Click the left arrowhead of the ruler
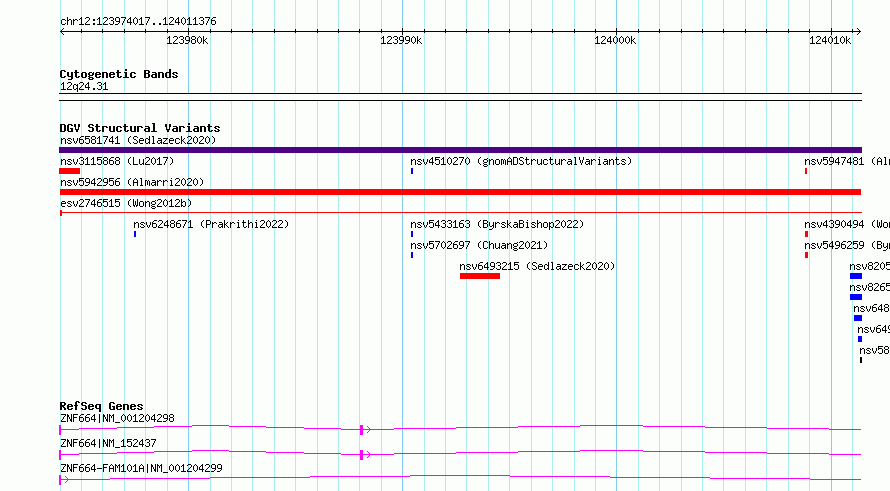 click(x=62, y=31)
